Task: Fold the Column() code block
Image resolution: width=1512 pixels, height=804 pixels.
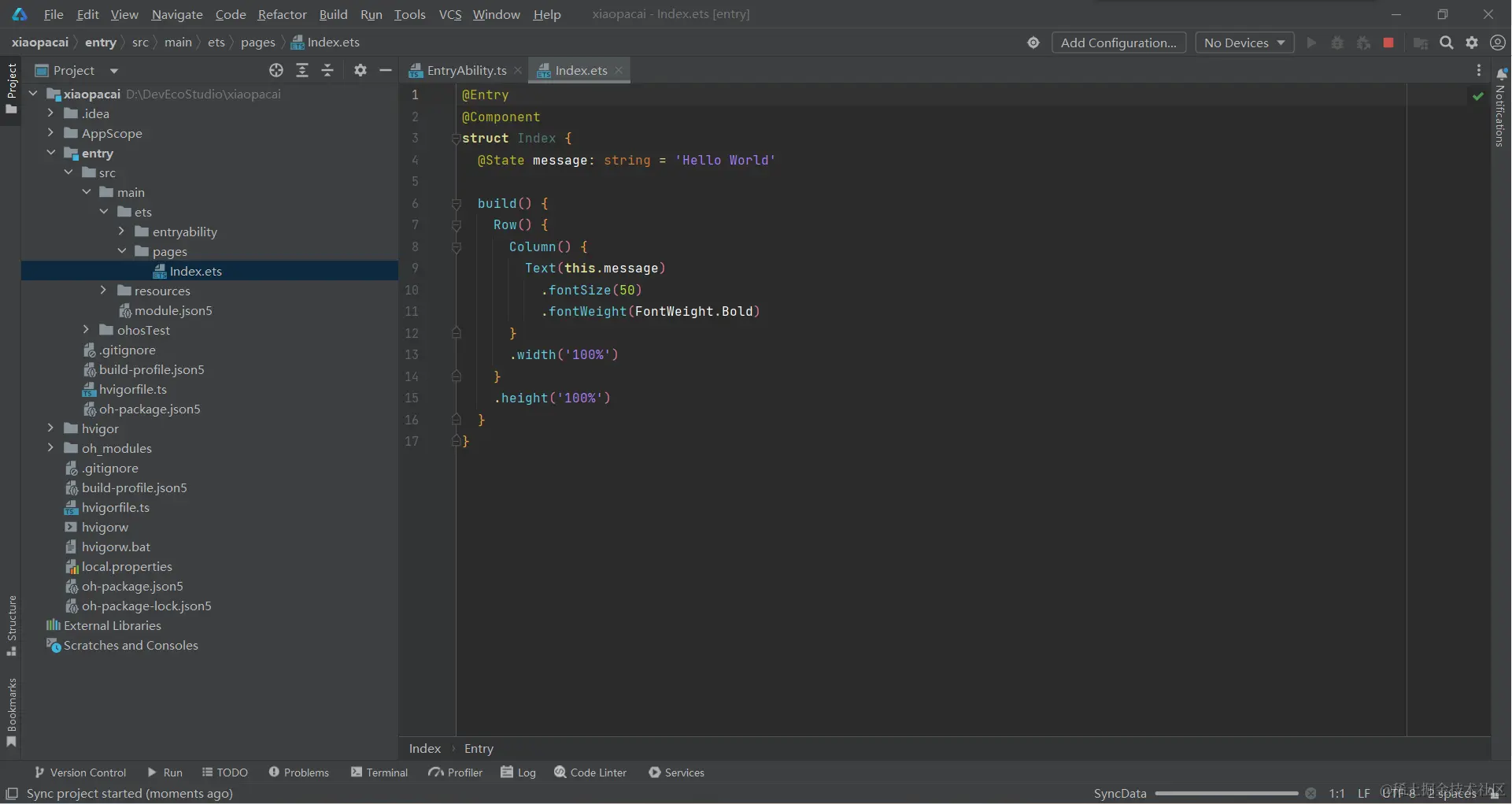Action: pyautogui.click(x=456, y=246)
